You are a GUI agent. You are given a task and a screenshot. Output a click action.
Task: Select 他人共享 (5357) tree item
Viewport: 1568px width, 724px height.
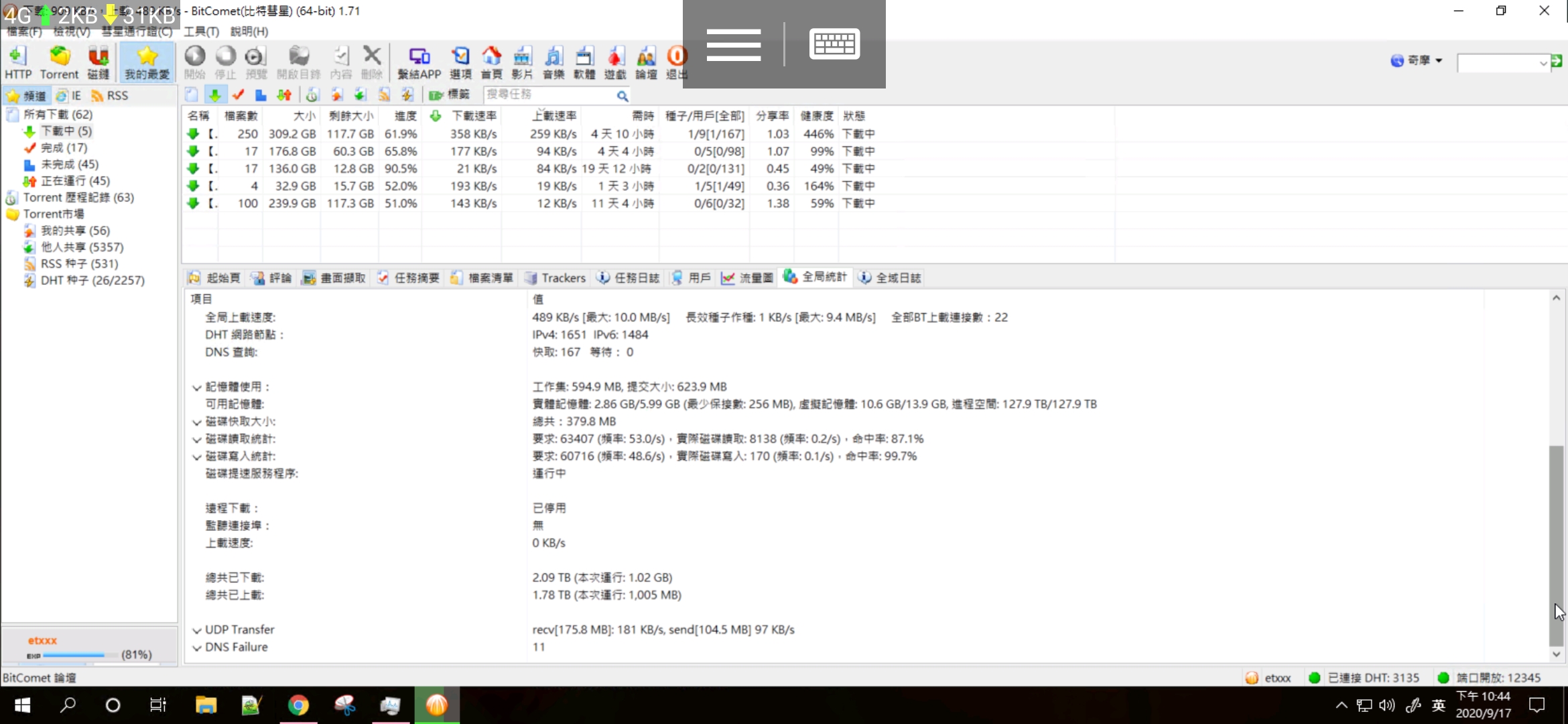(82, 247)
